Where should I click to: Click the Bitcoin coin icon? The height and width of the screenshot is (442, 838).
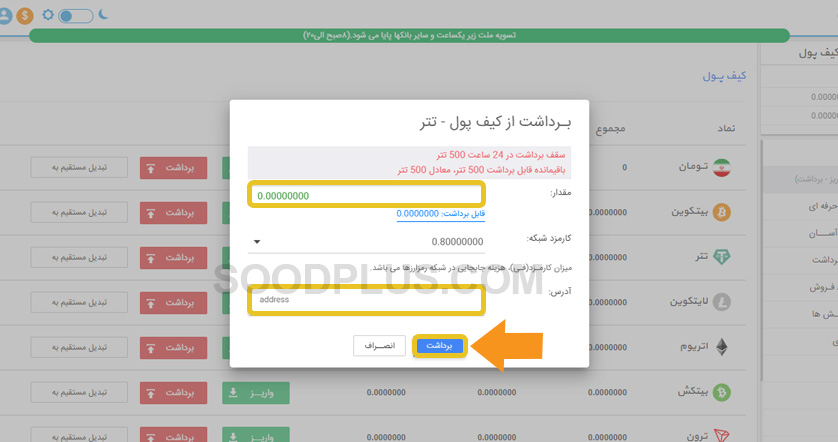(721, 212)
